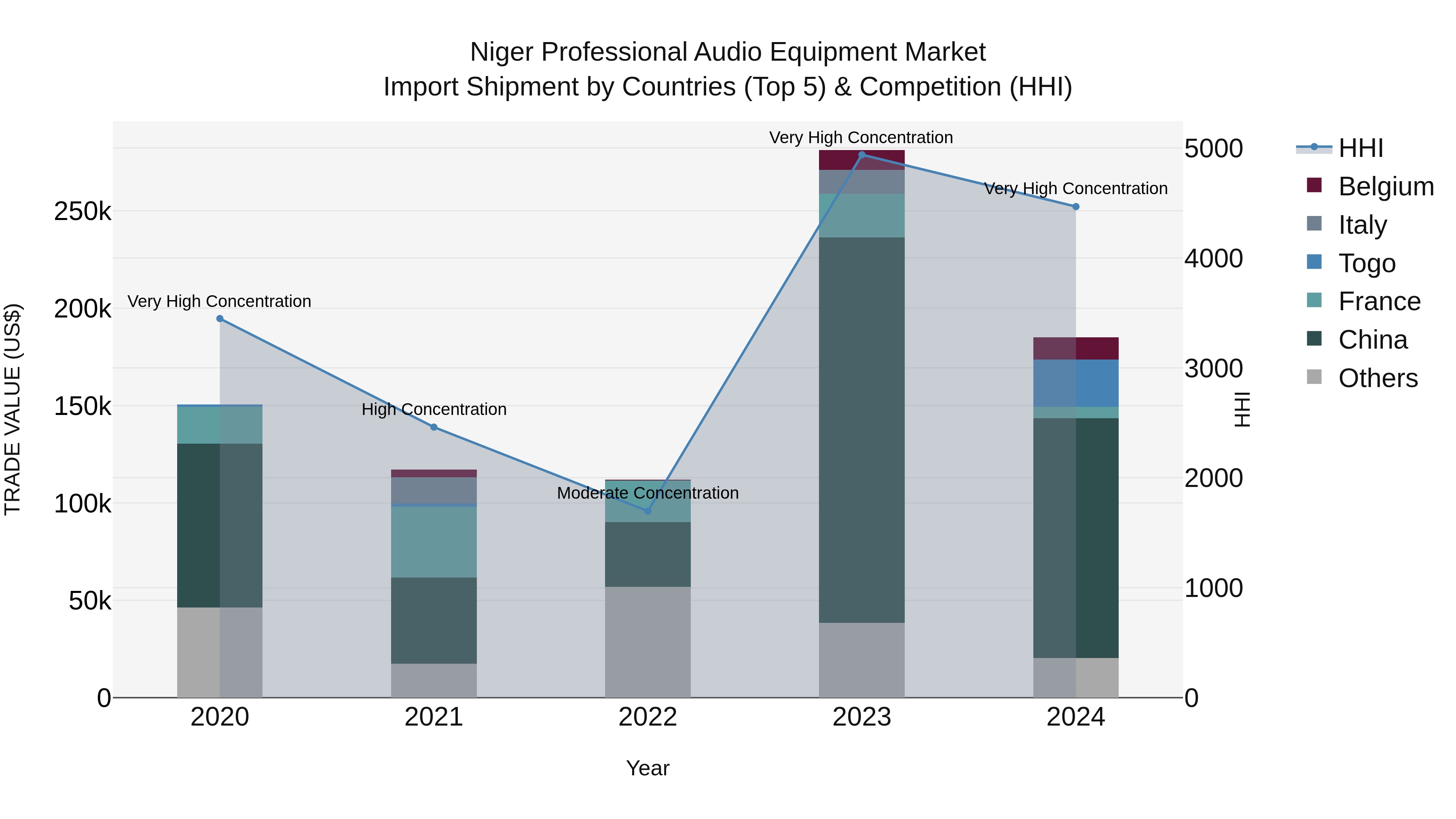Click the 2022 x-axis tick label
Screen dimensions: 1456x819
tap(648, 717)
